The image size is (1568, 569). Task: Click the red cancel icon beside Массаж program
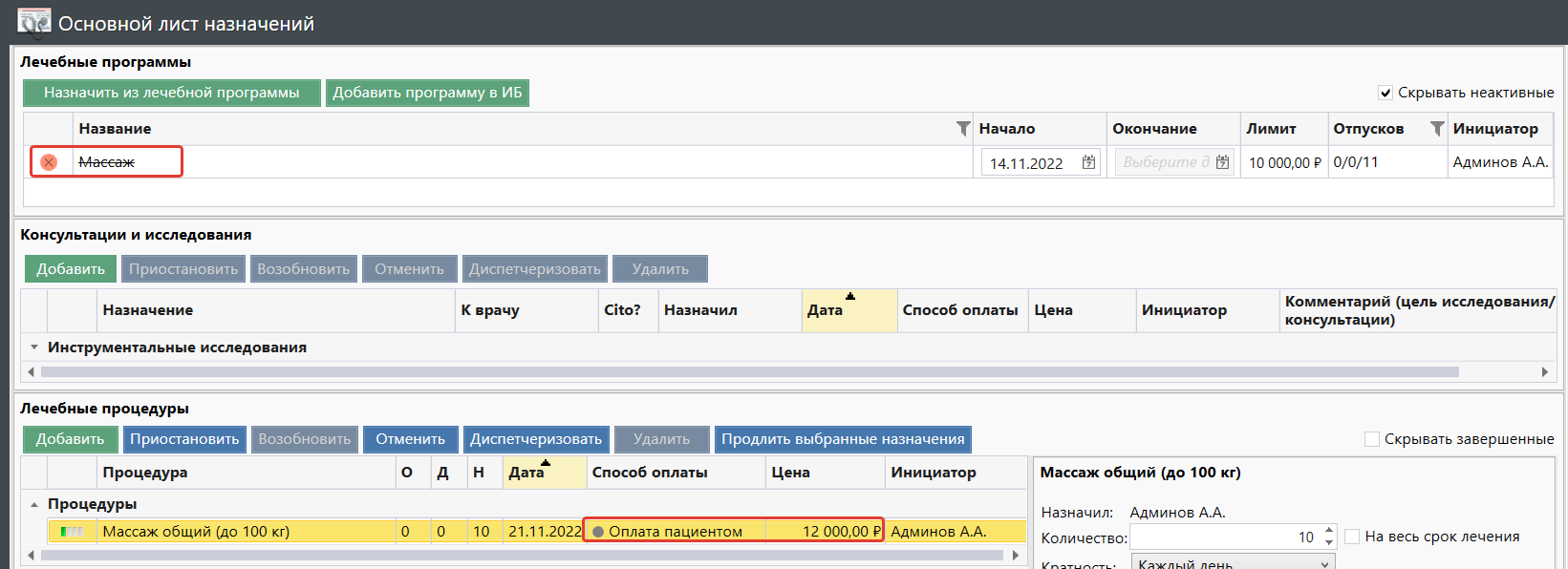[x=49, y=162]
